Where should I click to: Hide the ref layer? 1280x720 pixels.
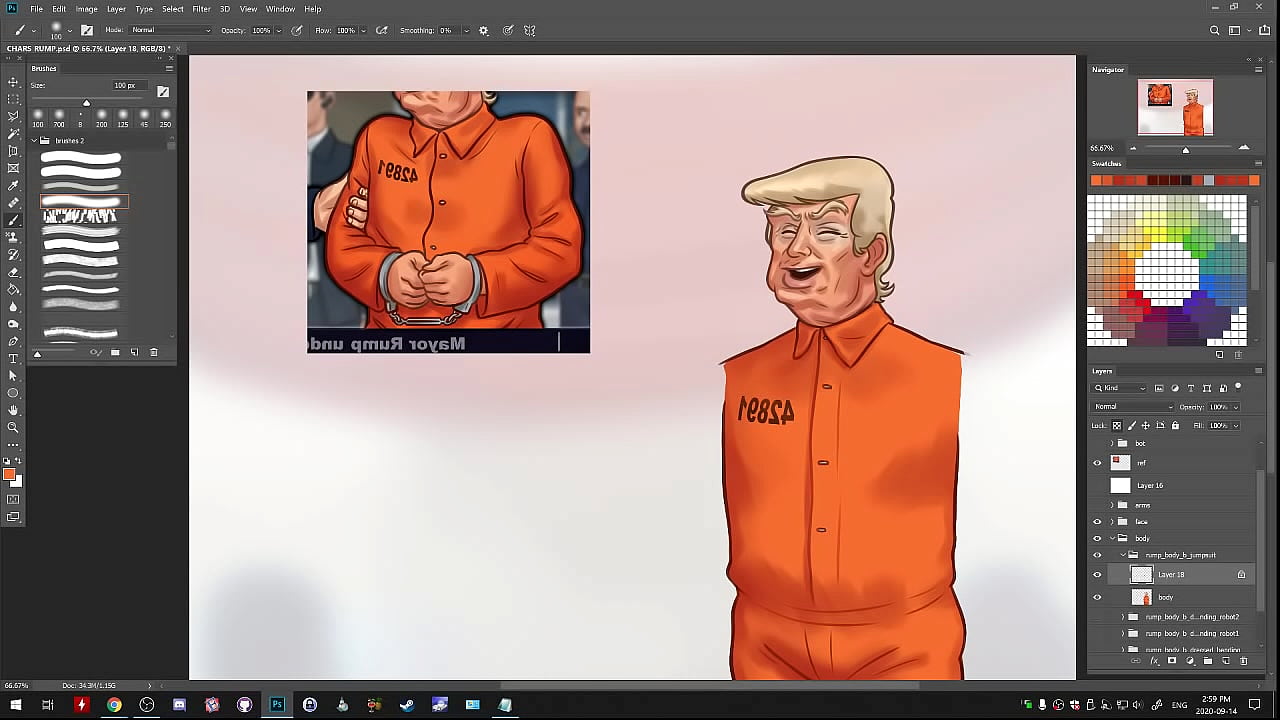coord(1097,462)
